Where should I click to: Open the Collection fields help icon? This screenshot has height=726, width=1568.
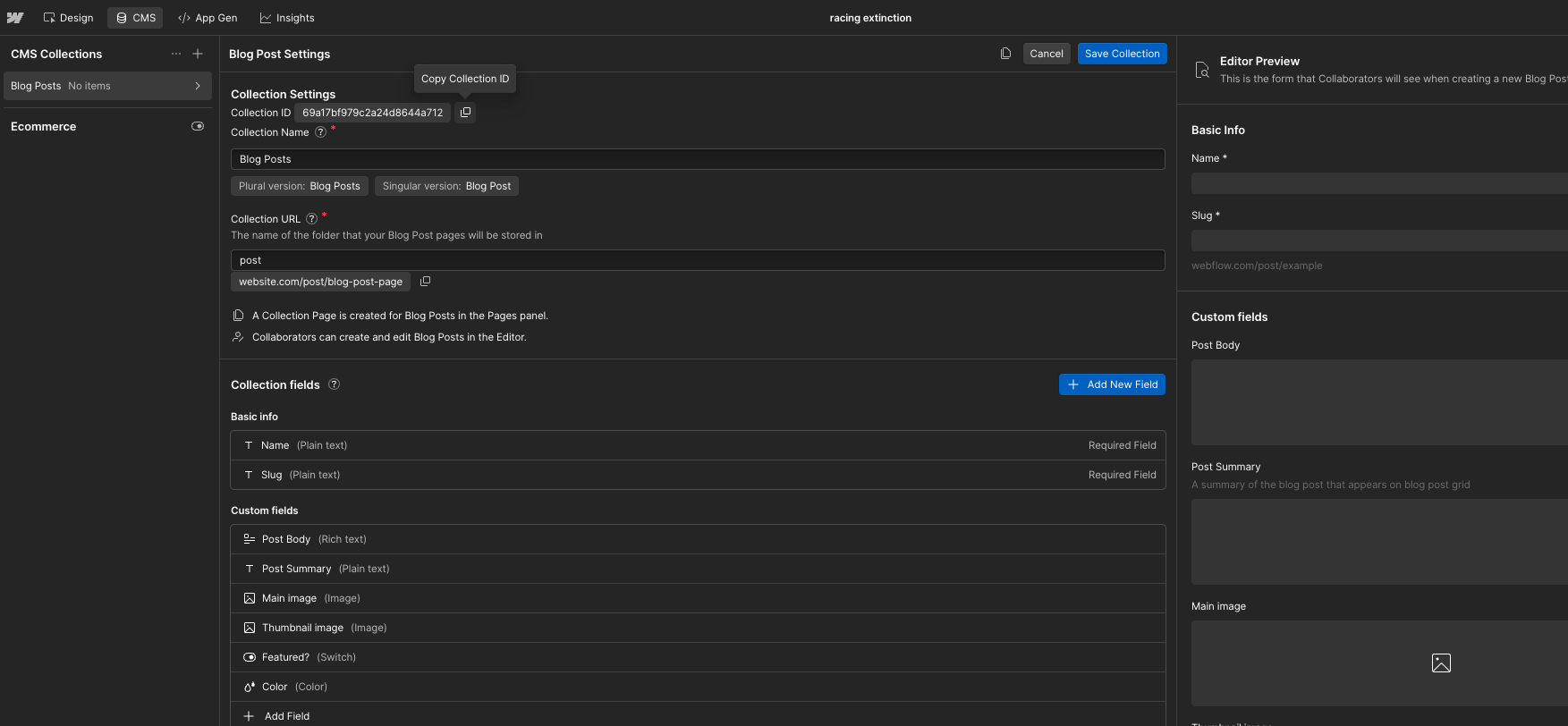334,384
